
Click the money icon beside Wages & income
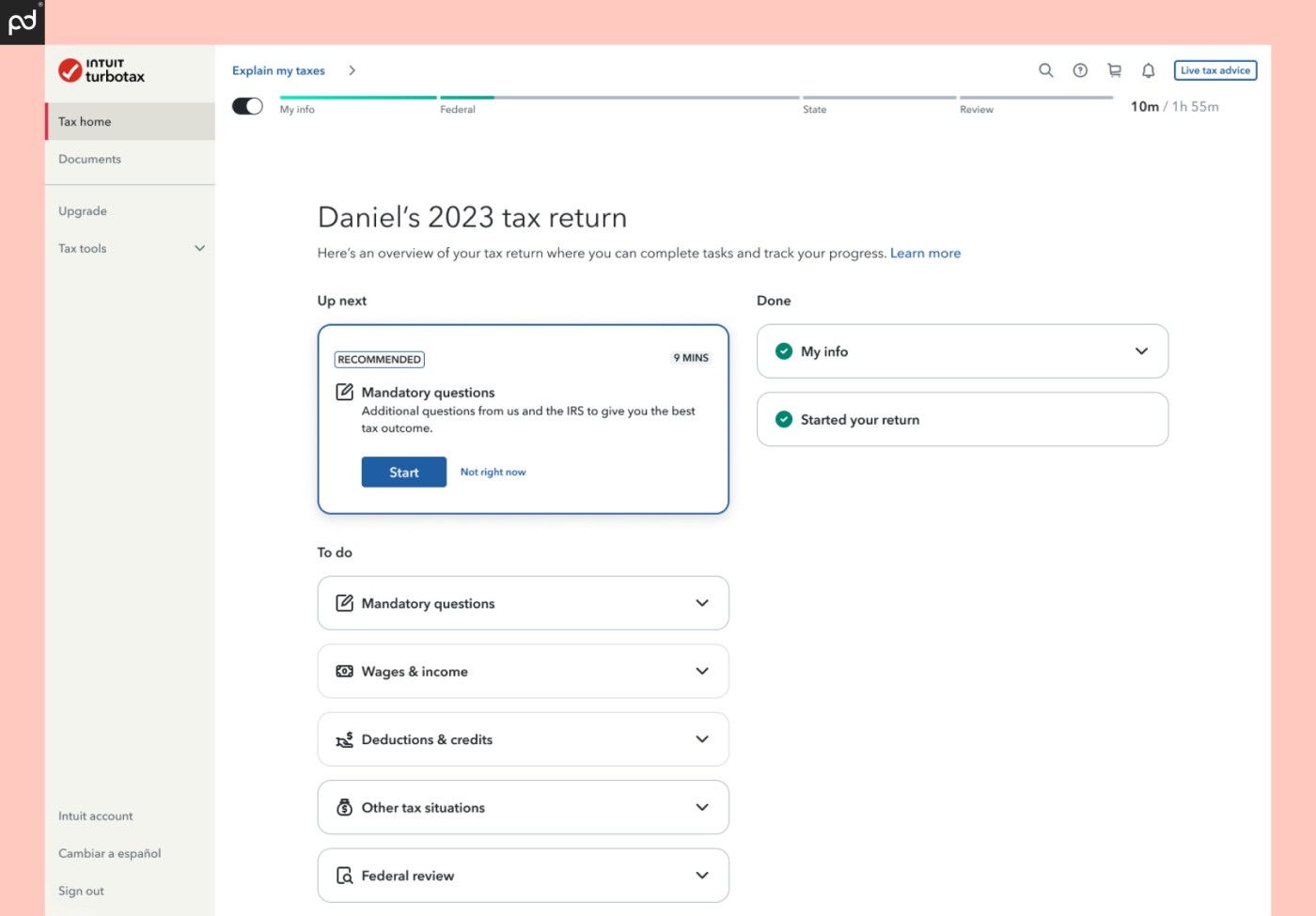(x=344, y=671)
